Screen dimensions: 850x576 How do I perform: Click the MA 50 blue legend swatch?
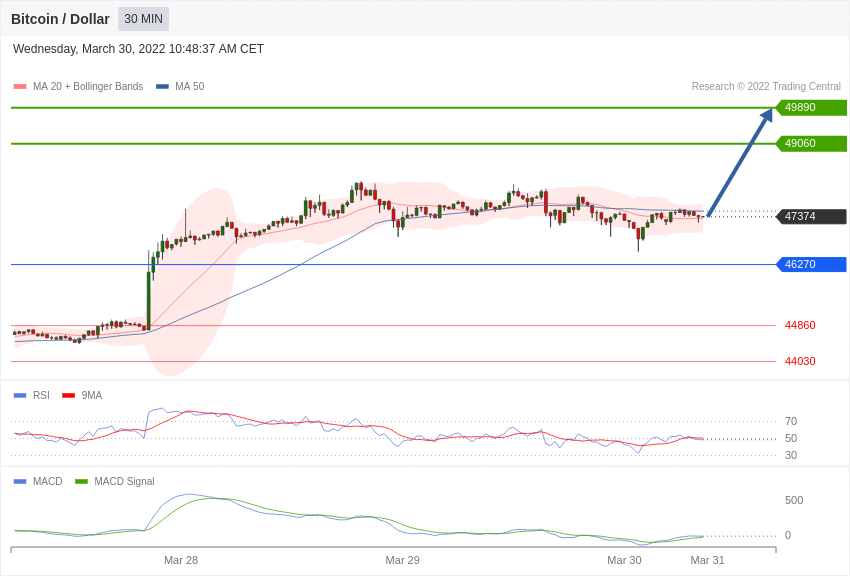click(x=162, y=87)
